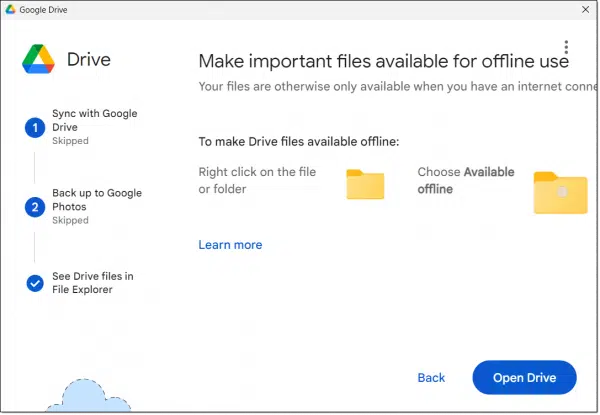Click the plain yellow folder icon
600x415 pixels.
click(x=365, y=184)
